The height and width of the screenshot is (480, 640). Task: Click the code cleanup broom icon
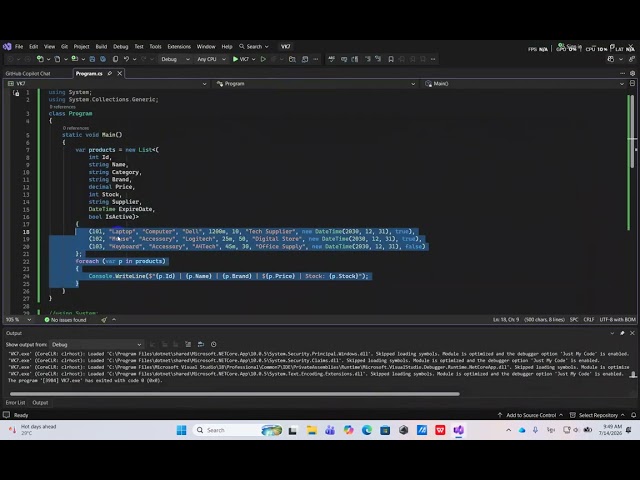point(104,320)
